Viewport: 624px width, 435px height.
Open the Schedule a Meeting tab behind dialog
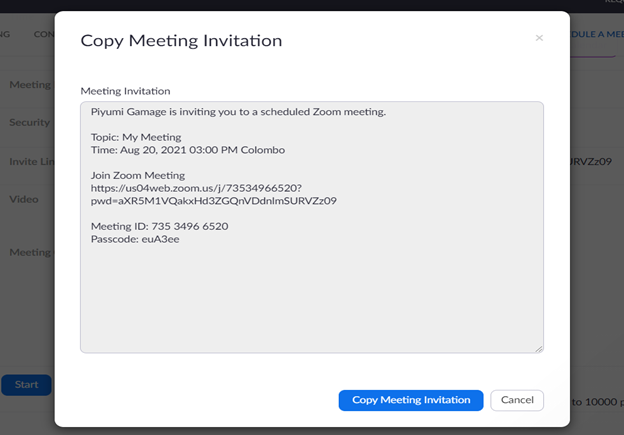(597, 34)
